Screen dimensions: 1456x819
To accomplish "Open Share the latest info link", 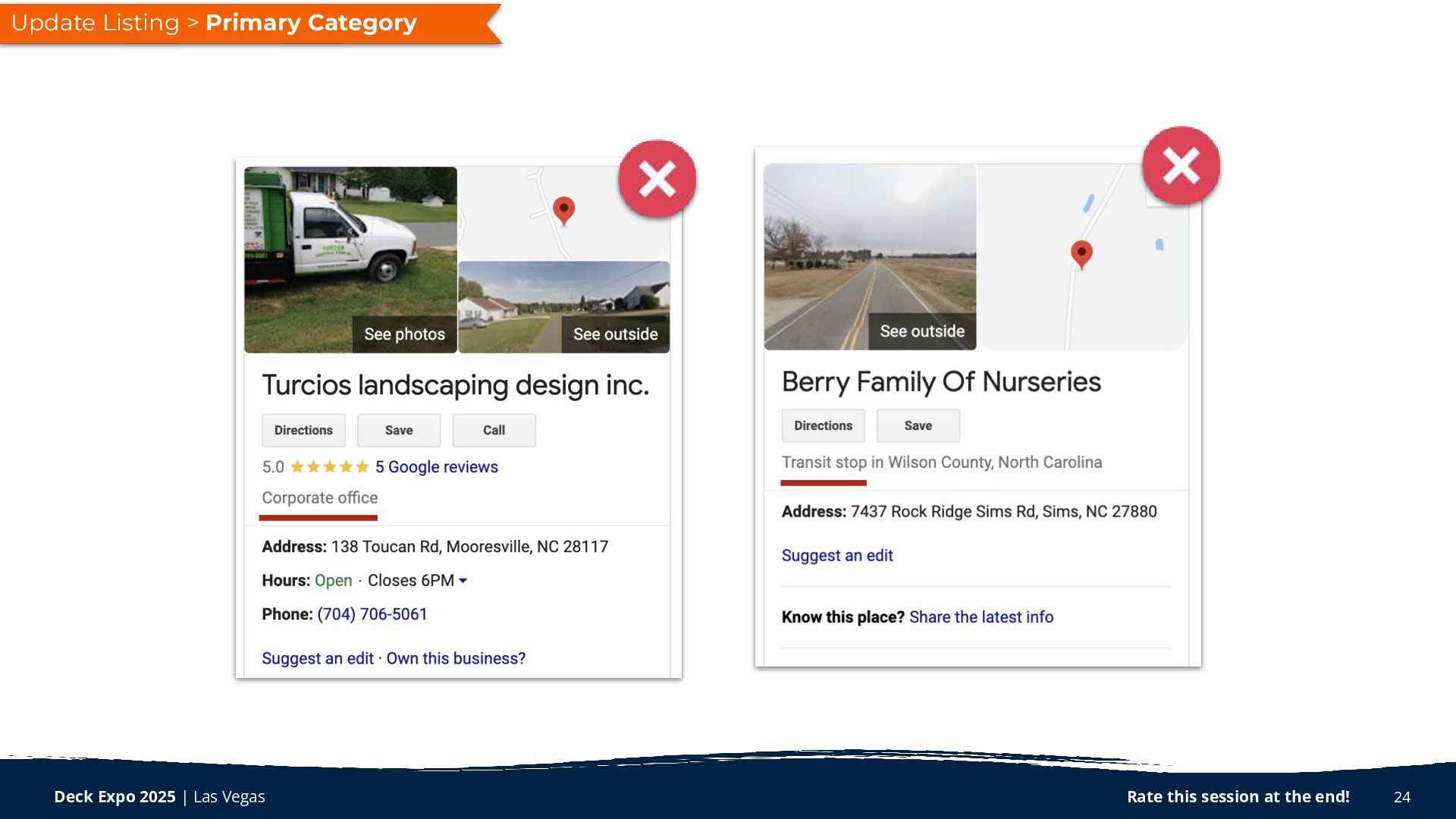I will click(x=981, y=617).
